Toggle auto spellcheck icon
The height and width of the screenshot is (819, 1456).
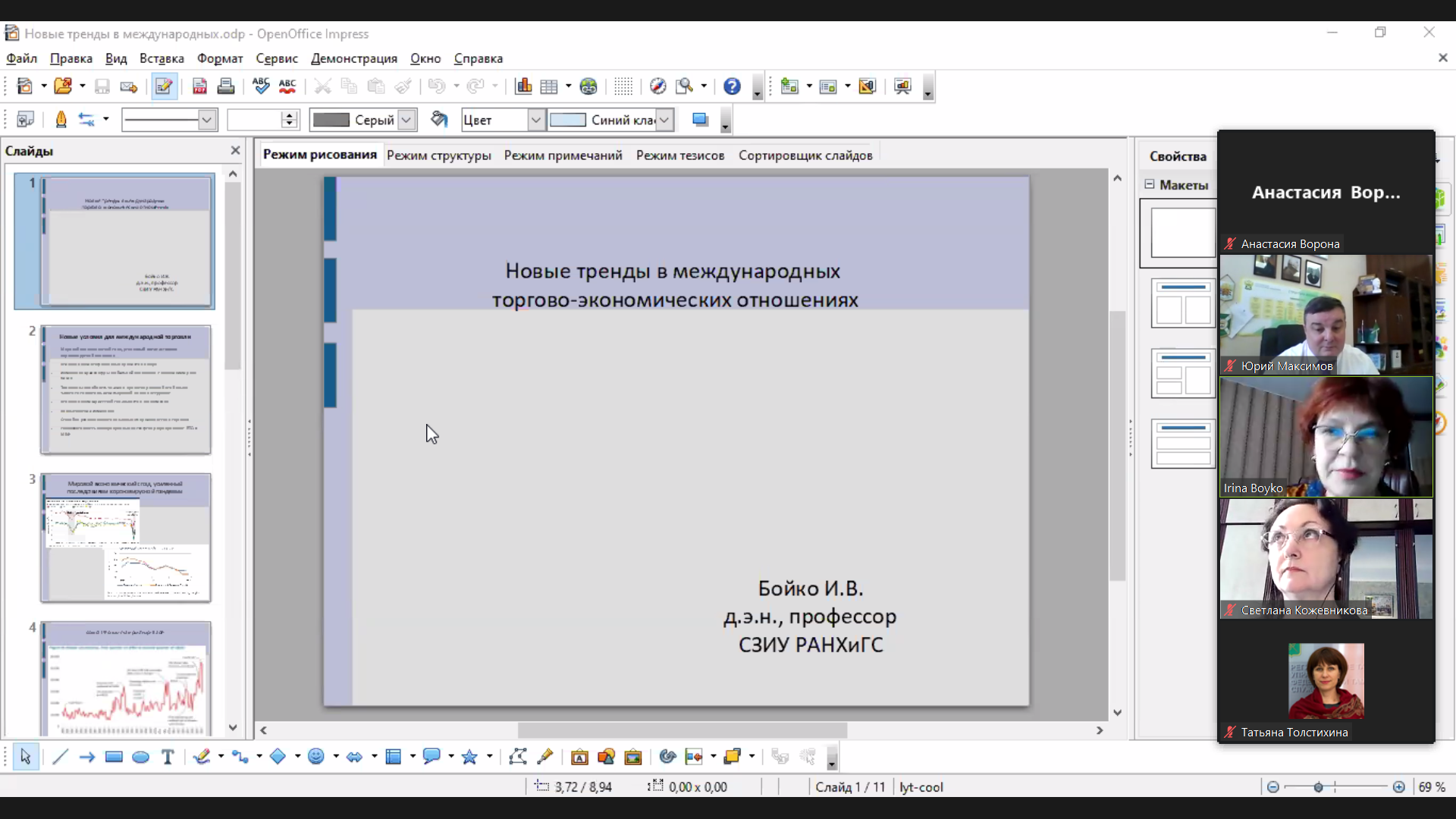[287, 86]
